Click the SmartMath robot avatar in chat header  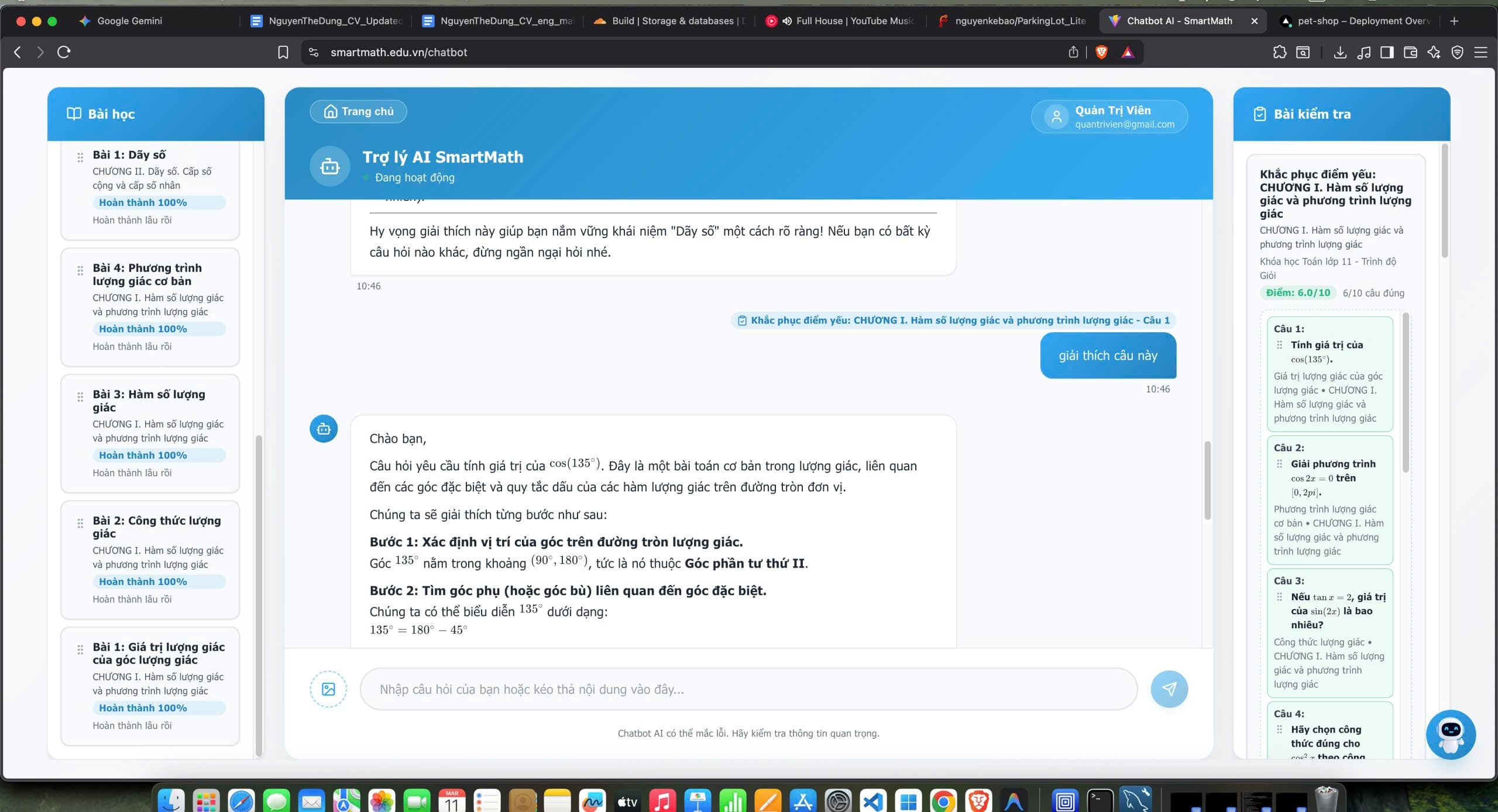[330, 166]
